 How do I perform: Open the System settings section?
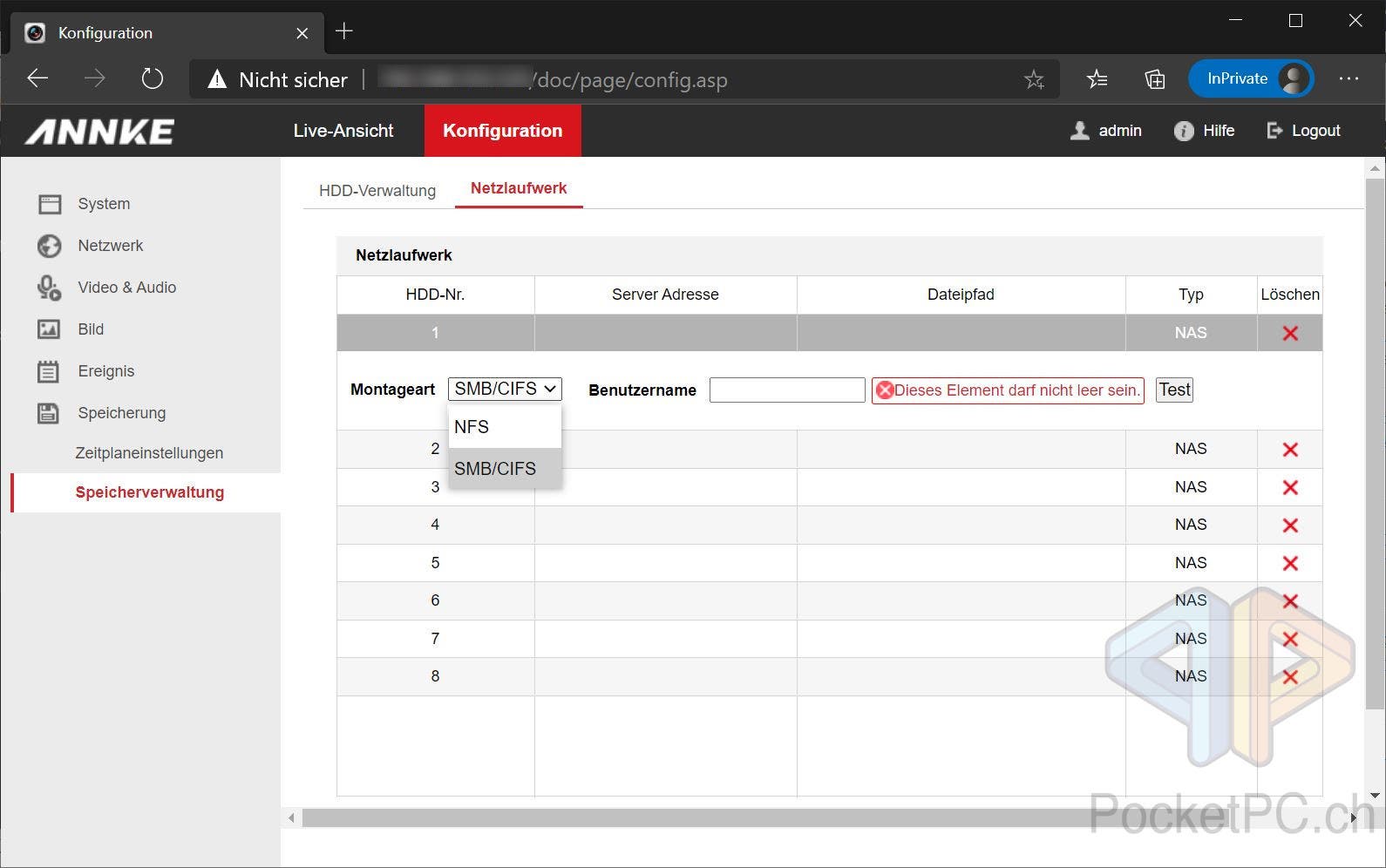point(103,204)
